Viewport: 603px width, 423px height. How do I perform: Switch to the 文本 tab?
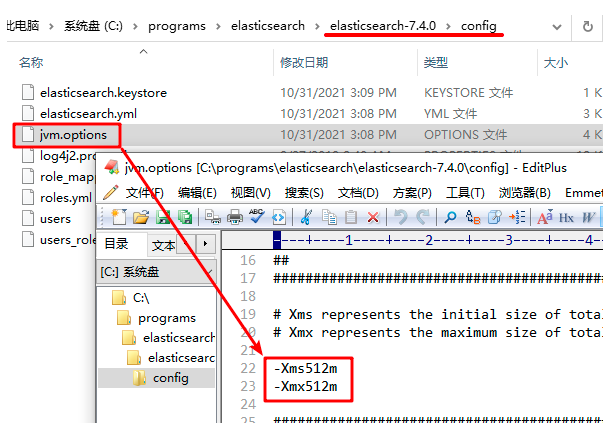[x=163, y=245]
